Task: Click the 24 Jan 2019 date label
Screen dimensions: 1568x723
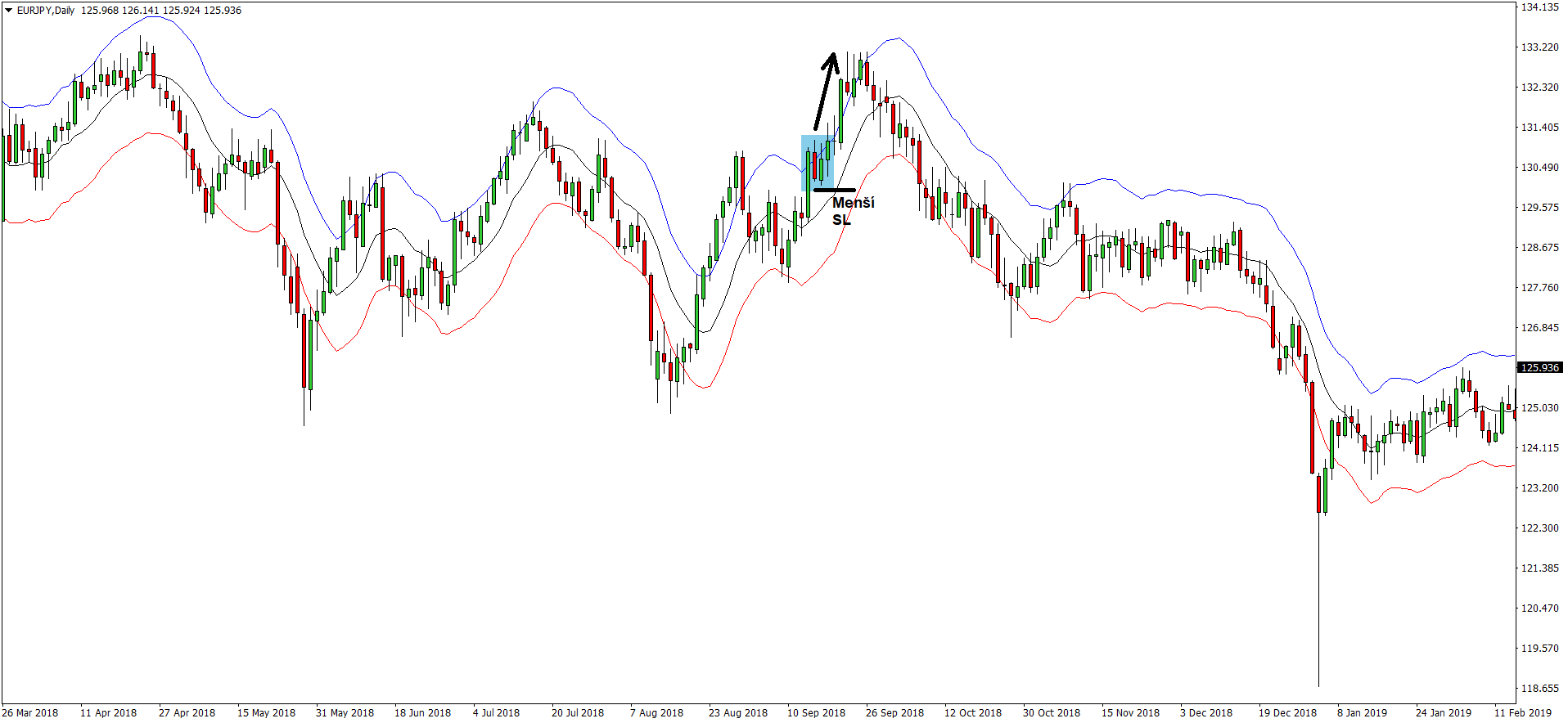Action: 1443,713
